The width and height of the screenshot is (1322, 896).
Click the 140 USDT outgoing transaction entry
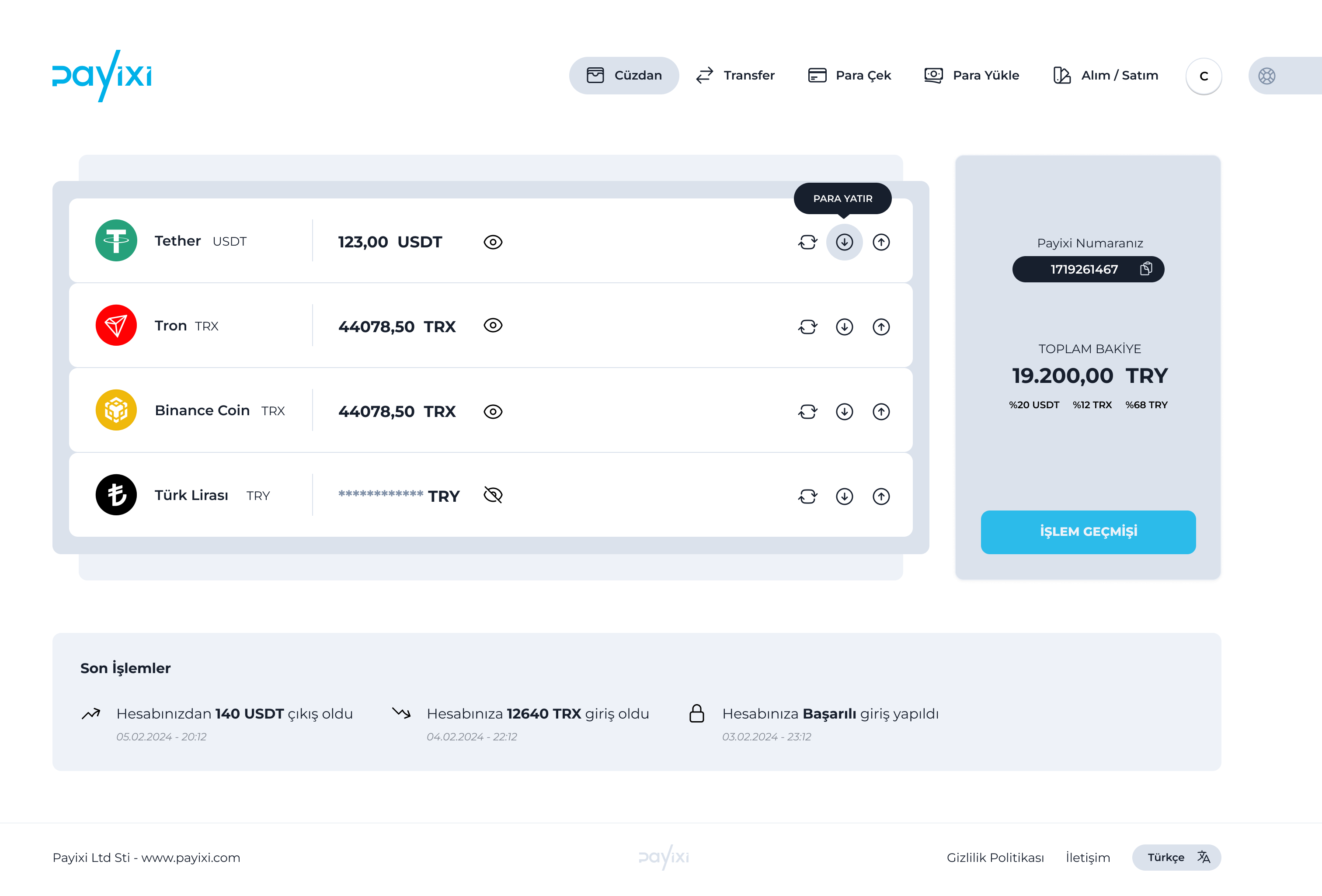point(234,714)
